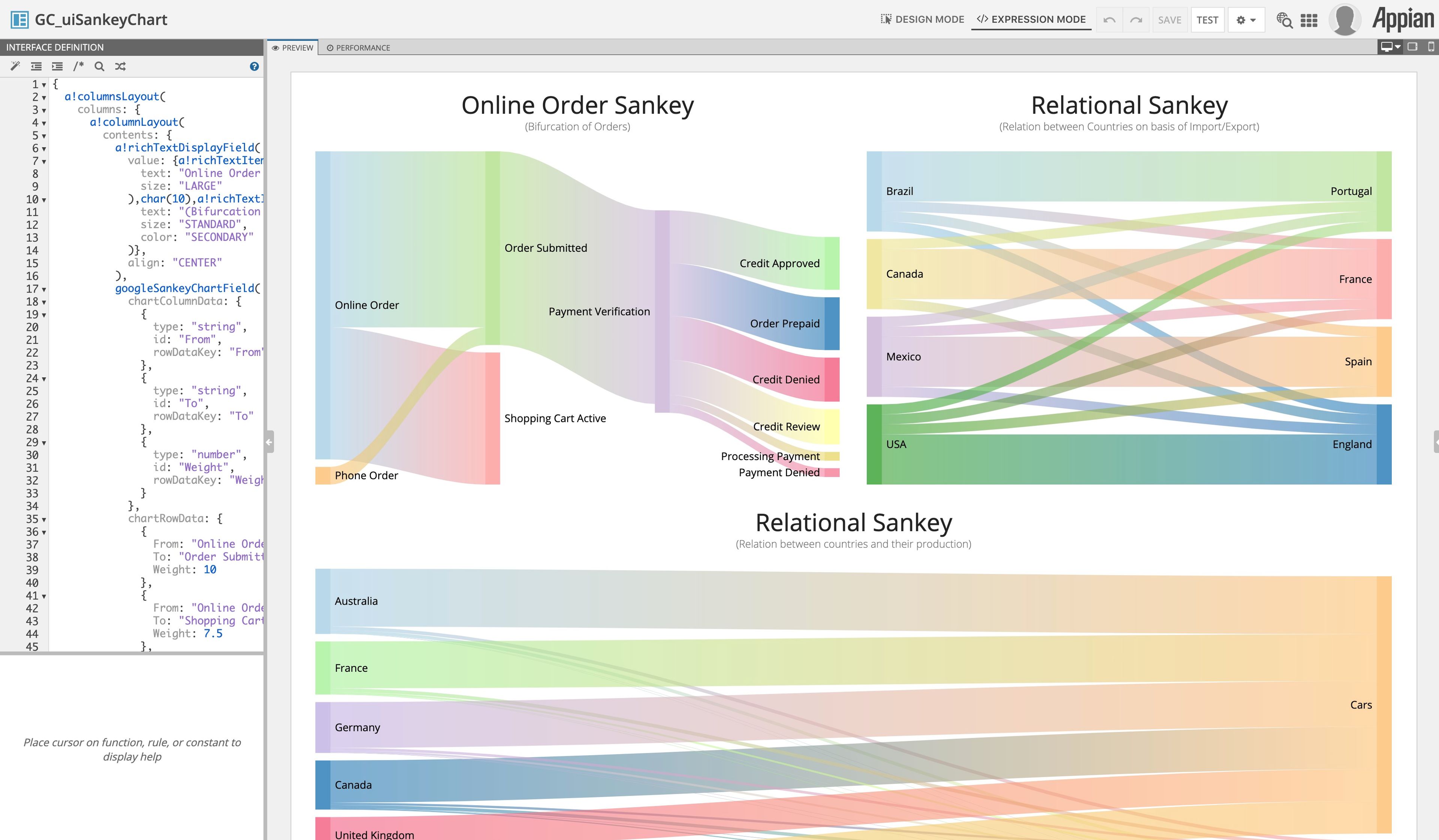The image size is (1439, 840).
Task: Click the indent code icon
Action: [57, 66]
